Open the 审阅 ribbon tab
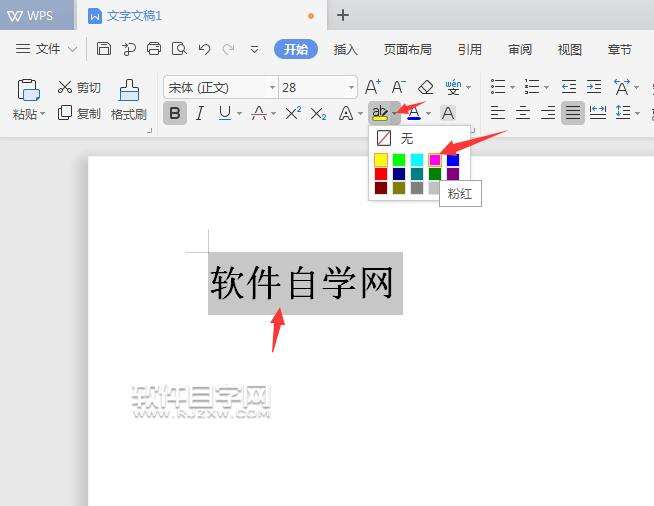The width and height of the screenshot is (654, 506). click(x=520, y=49)
